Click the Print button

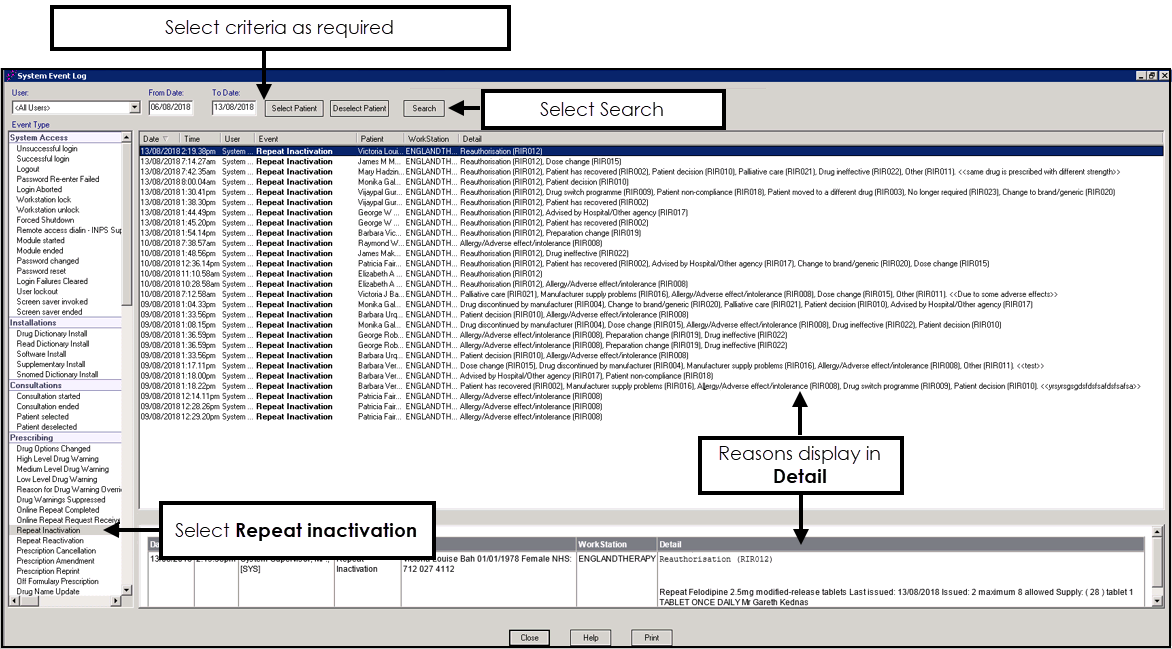coord(651,638)
